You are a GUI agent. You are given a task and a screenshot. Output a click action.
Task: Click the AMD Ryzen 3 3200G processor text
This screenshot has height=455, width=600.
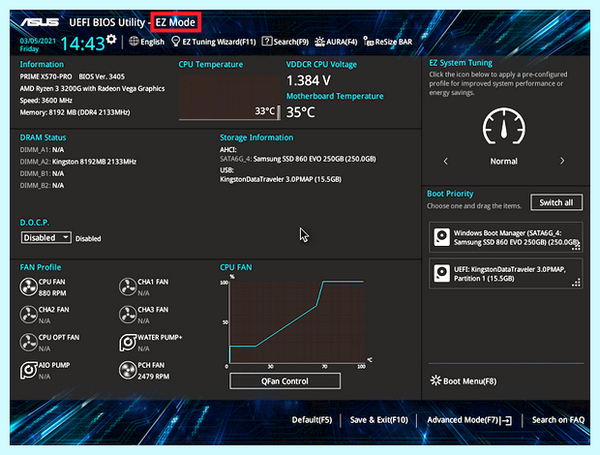point(92,88)
